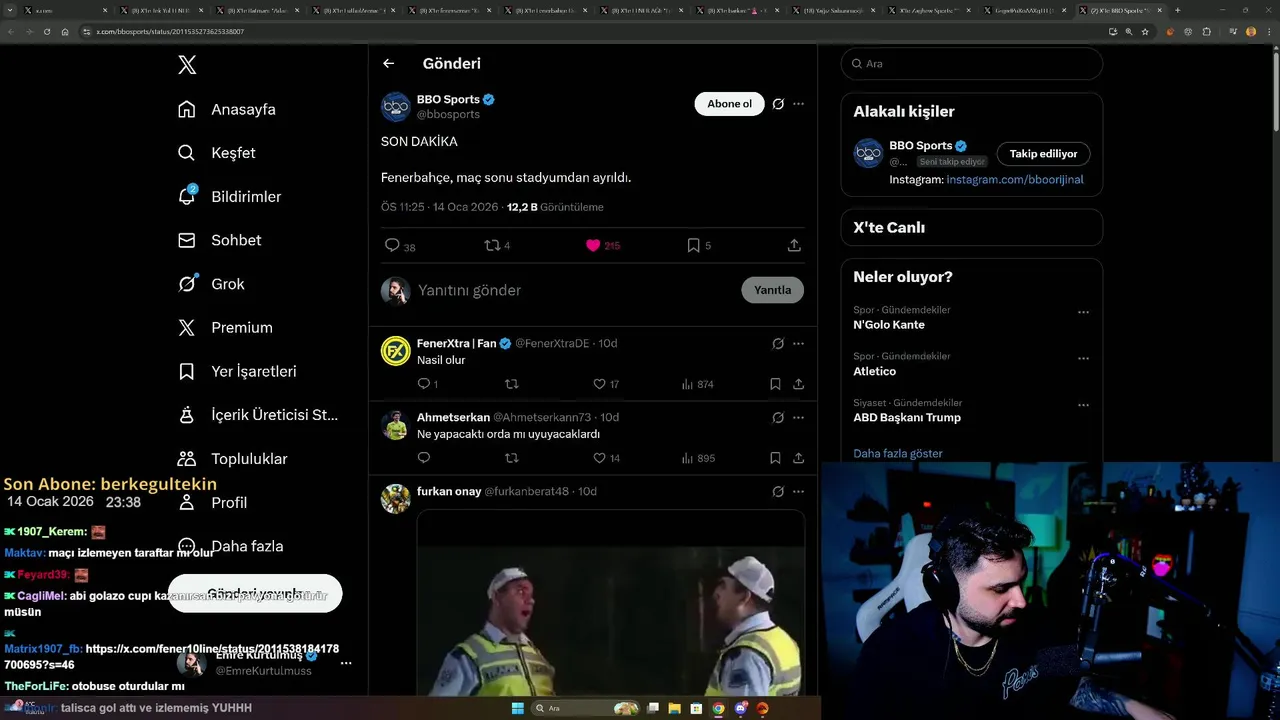Screen dimensions: 1280x720
Task: Open Topluluklar communities
Action: (232, 459)
